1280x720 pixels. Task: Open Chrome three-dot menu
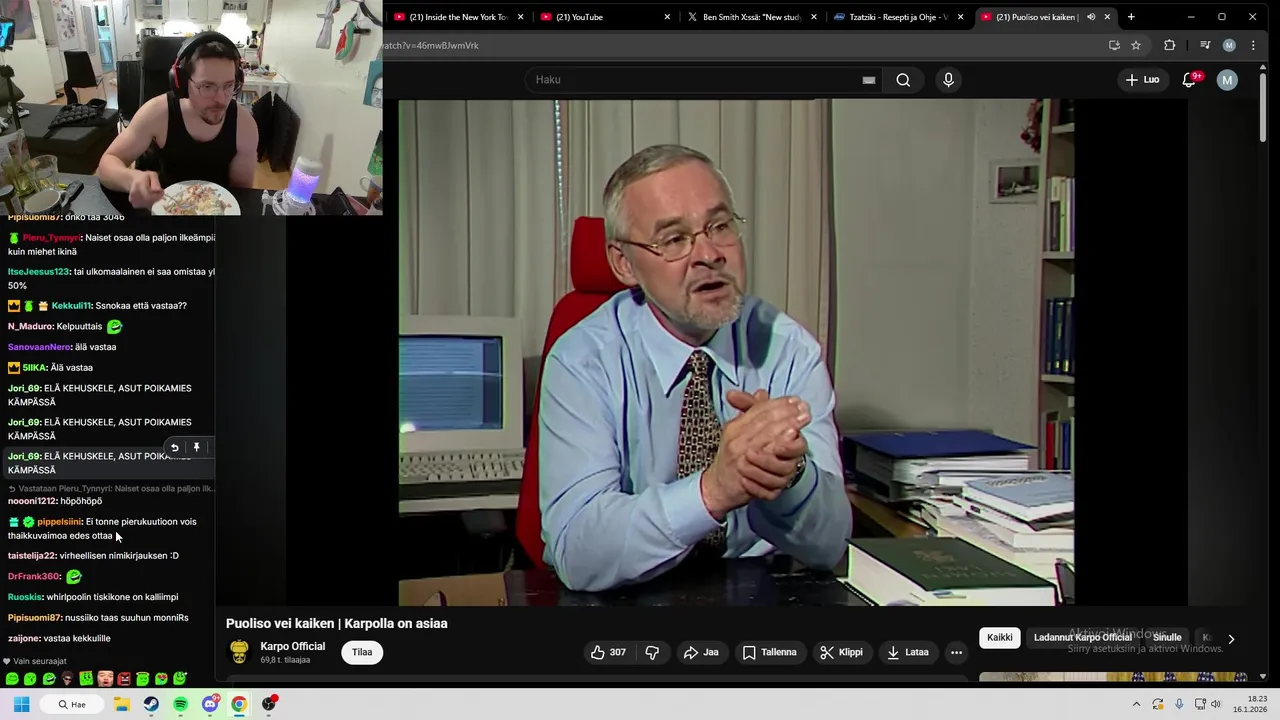[1253, 45]
